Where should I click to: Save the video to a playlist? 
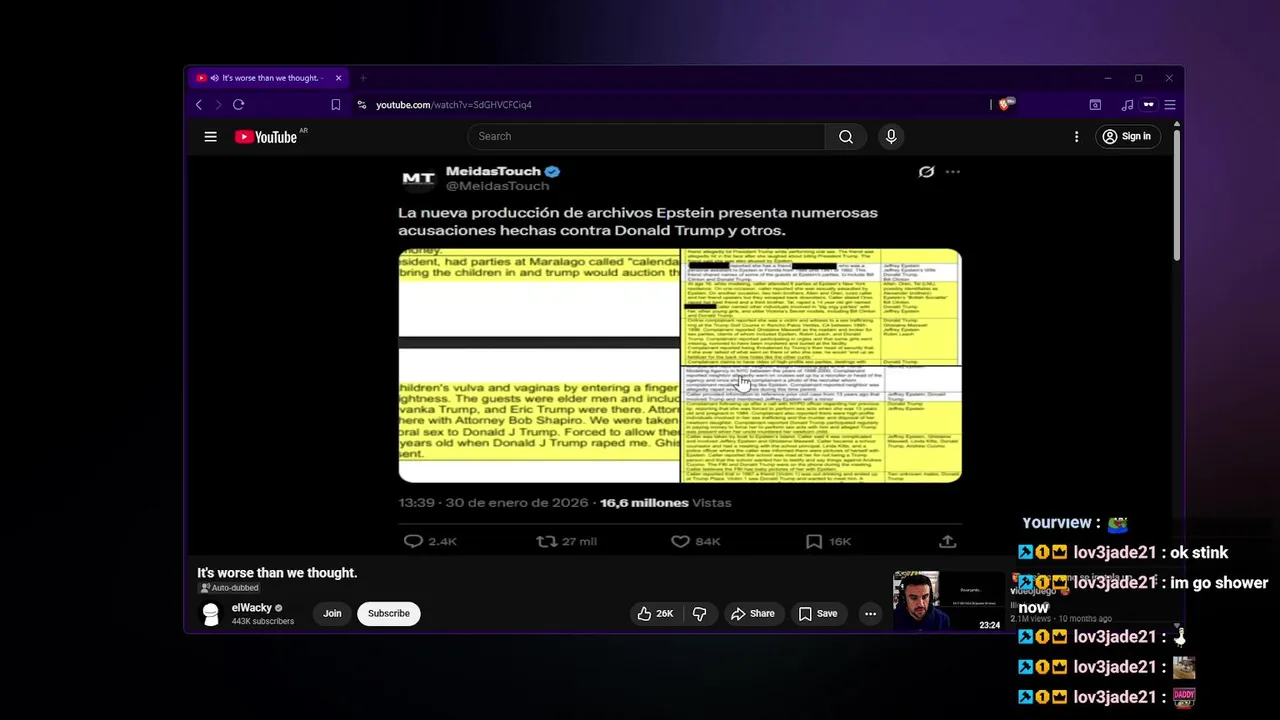pos(817,614)
